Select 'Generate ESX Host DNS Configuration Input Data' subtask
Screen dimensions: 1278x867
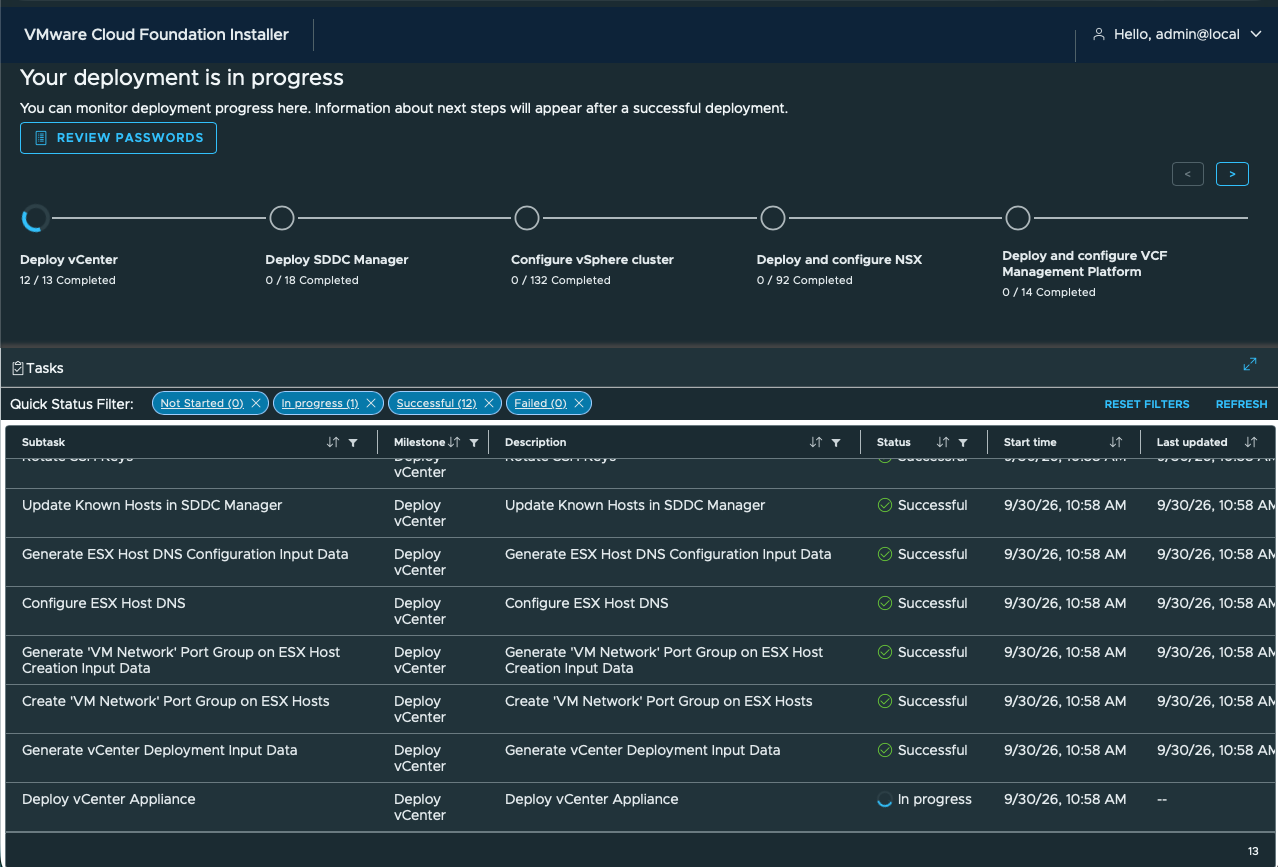point(185,554)
